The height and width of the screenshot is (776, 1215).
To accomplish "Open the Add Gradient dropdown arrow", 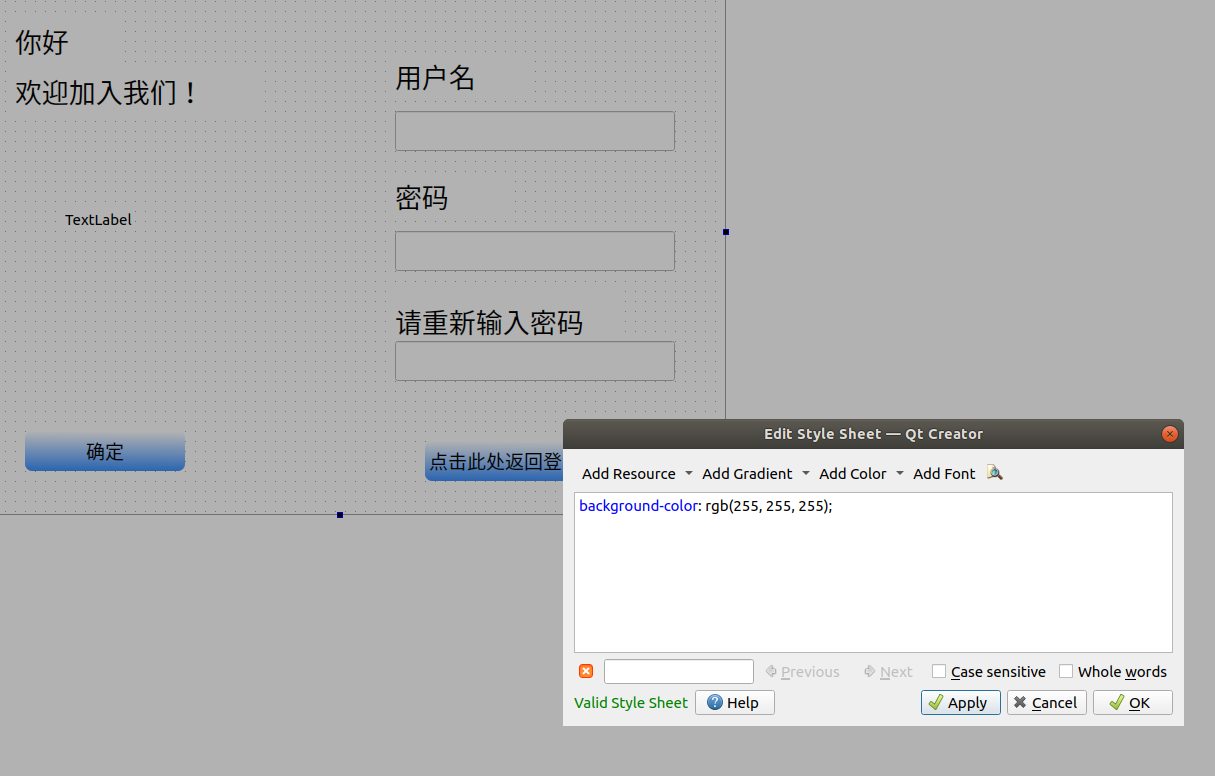I will (x=806, y=474).
